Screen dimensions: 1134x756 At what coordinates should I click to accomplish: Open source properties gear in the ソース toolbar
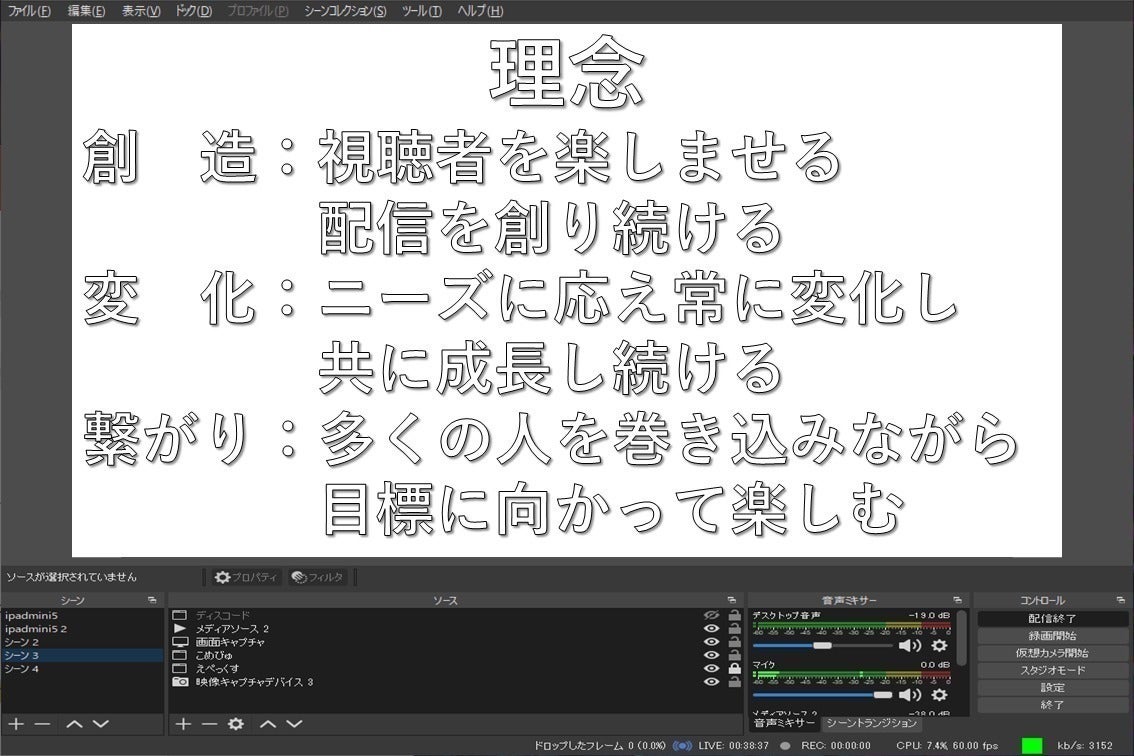[x=236, y=723]
